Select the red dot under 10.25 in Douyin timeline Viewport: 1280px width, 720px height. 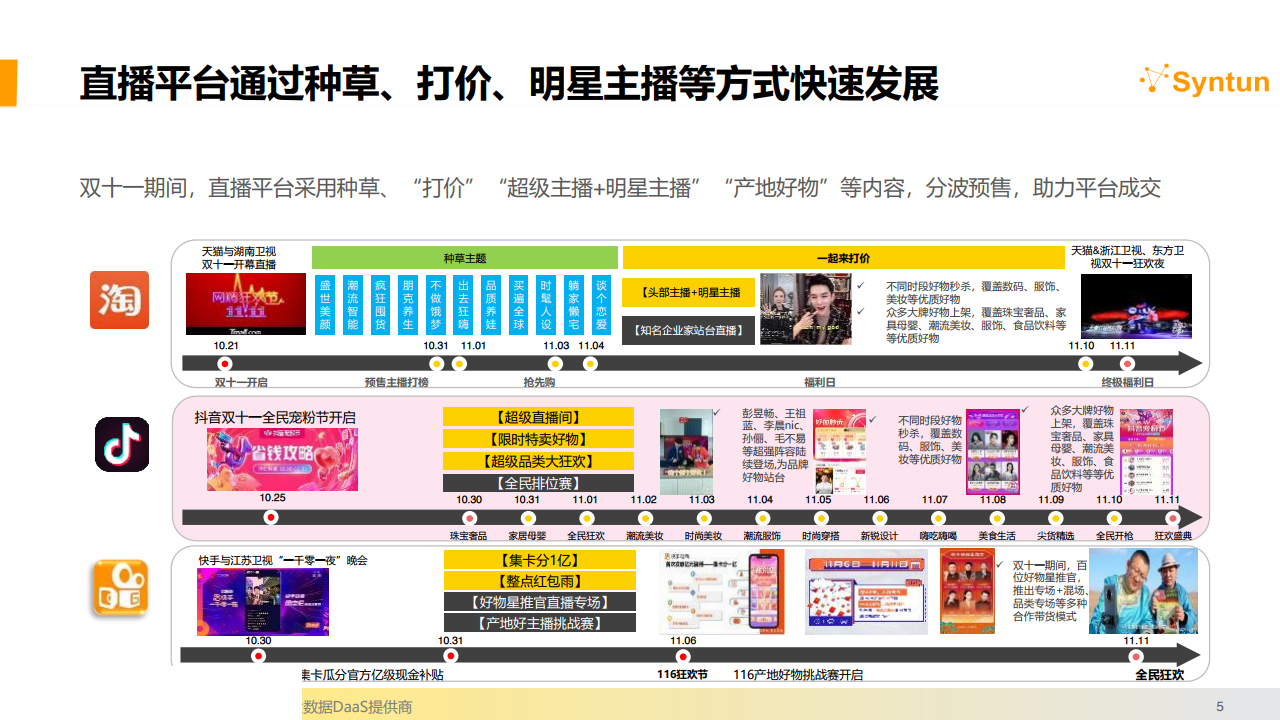coord(270,517)
